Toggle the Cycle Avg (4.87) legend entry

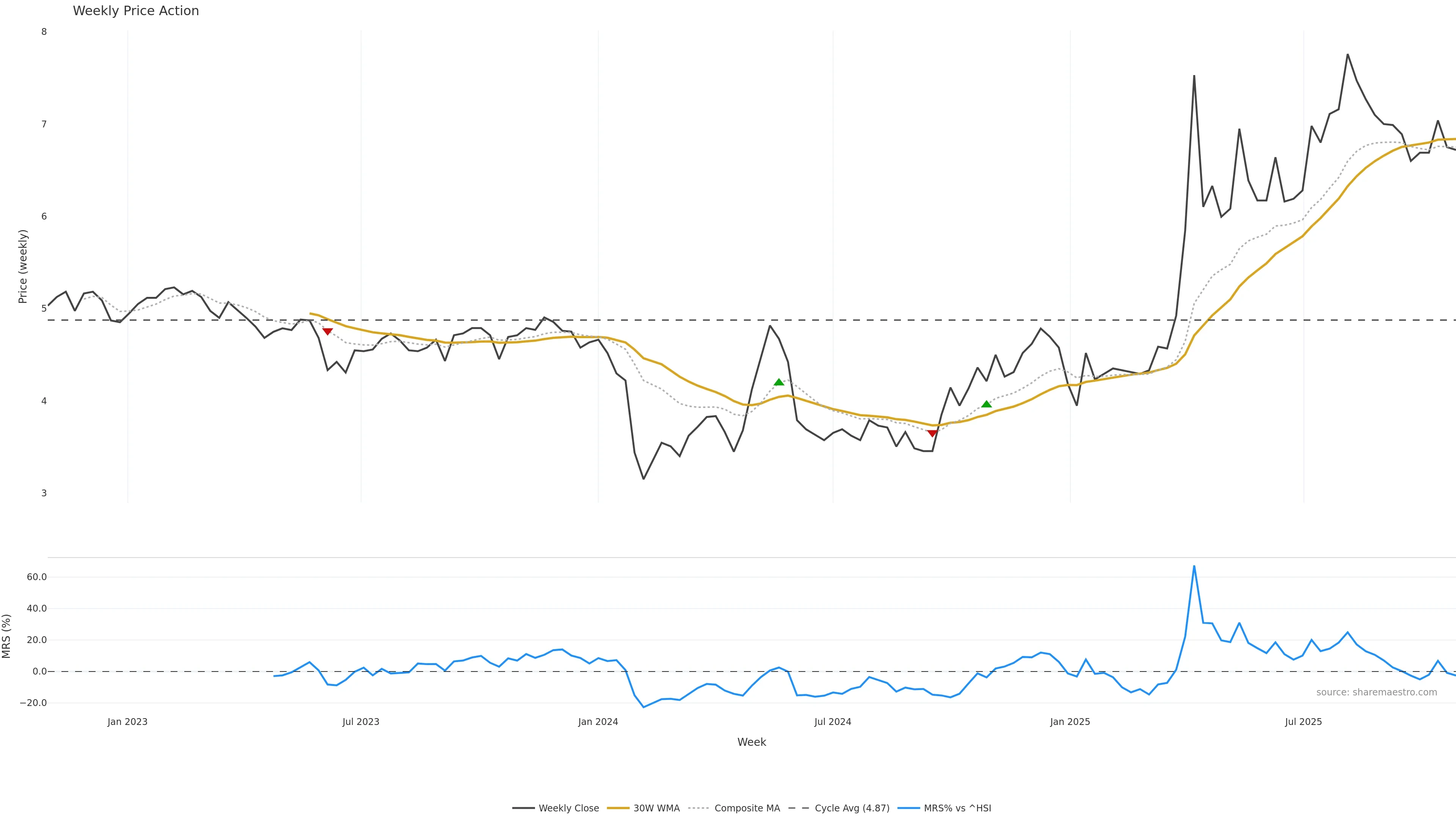(x=852, y=808)
